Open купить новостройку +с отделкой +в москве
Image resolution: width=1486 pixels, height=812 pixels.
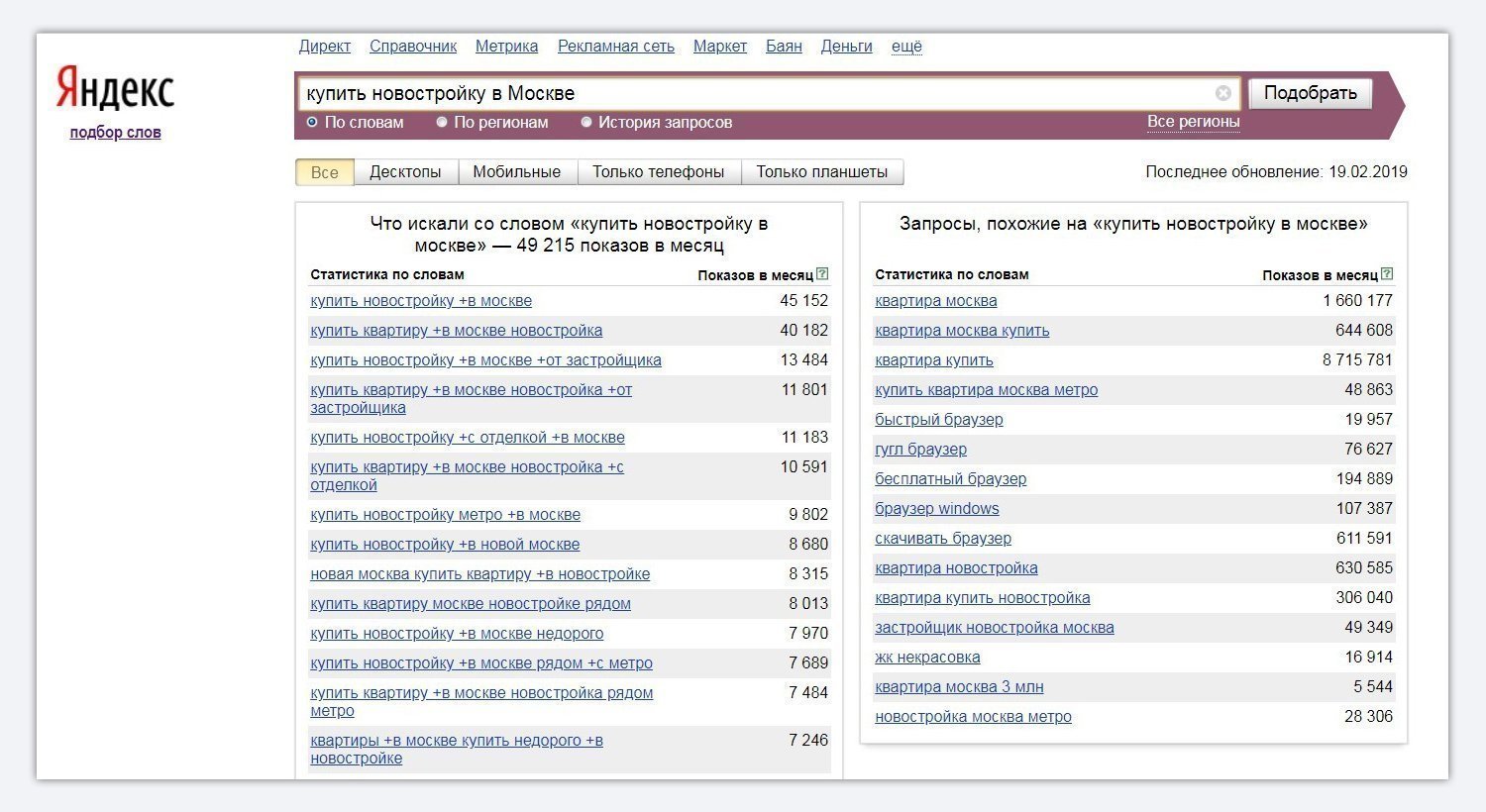468,438
